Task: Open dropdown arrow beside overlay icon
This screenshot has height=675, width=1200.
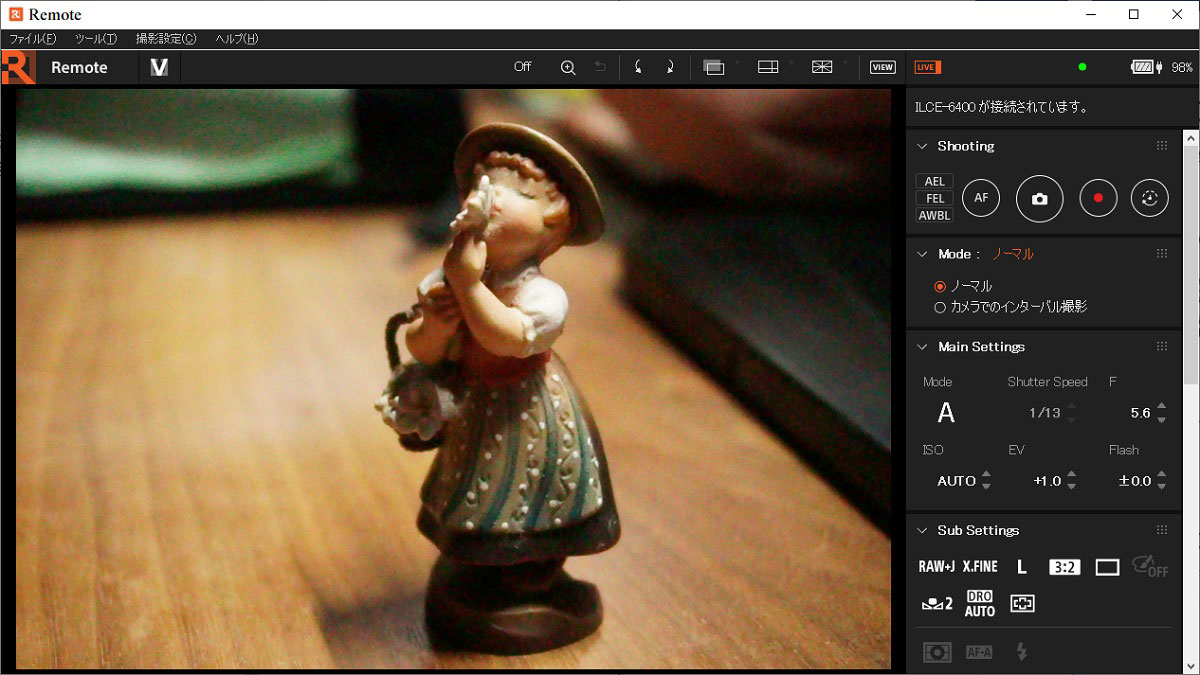Action: (737, 63)
